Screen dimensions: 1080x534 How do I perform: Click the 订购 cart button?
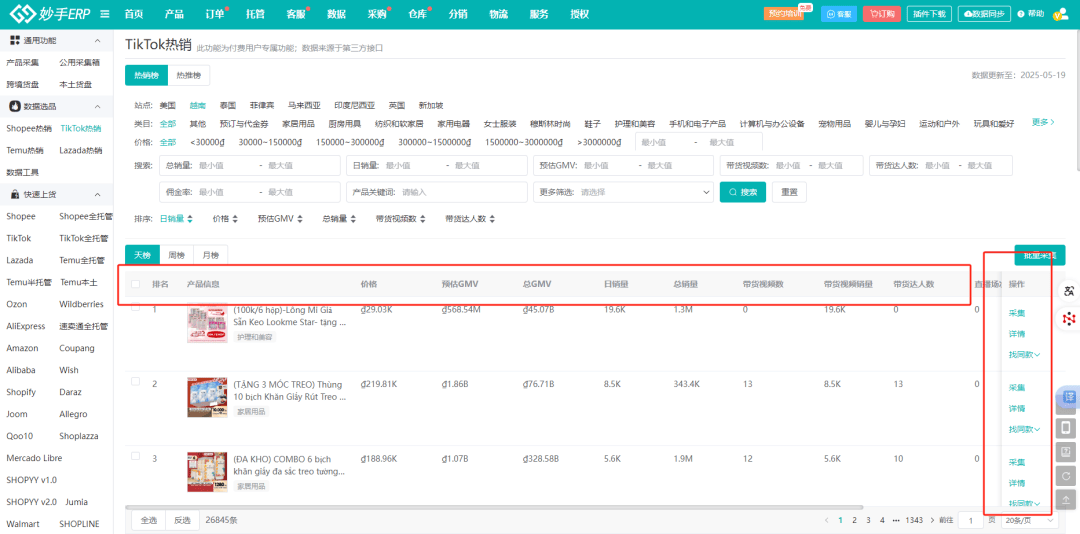click(x=882, y=14)
